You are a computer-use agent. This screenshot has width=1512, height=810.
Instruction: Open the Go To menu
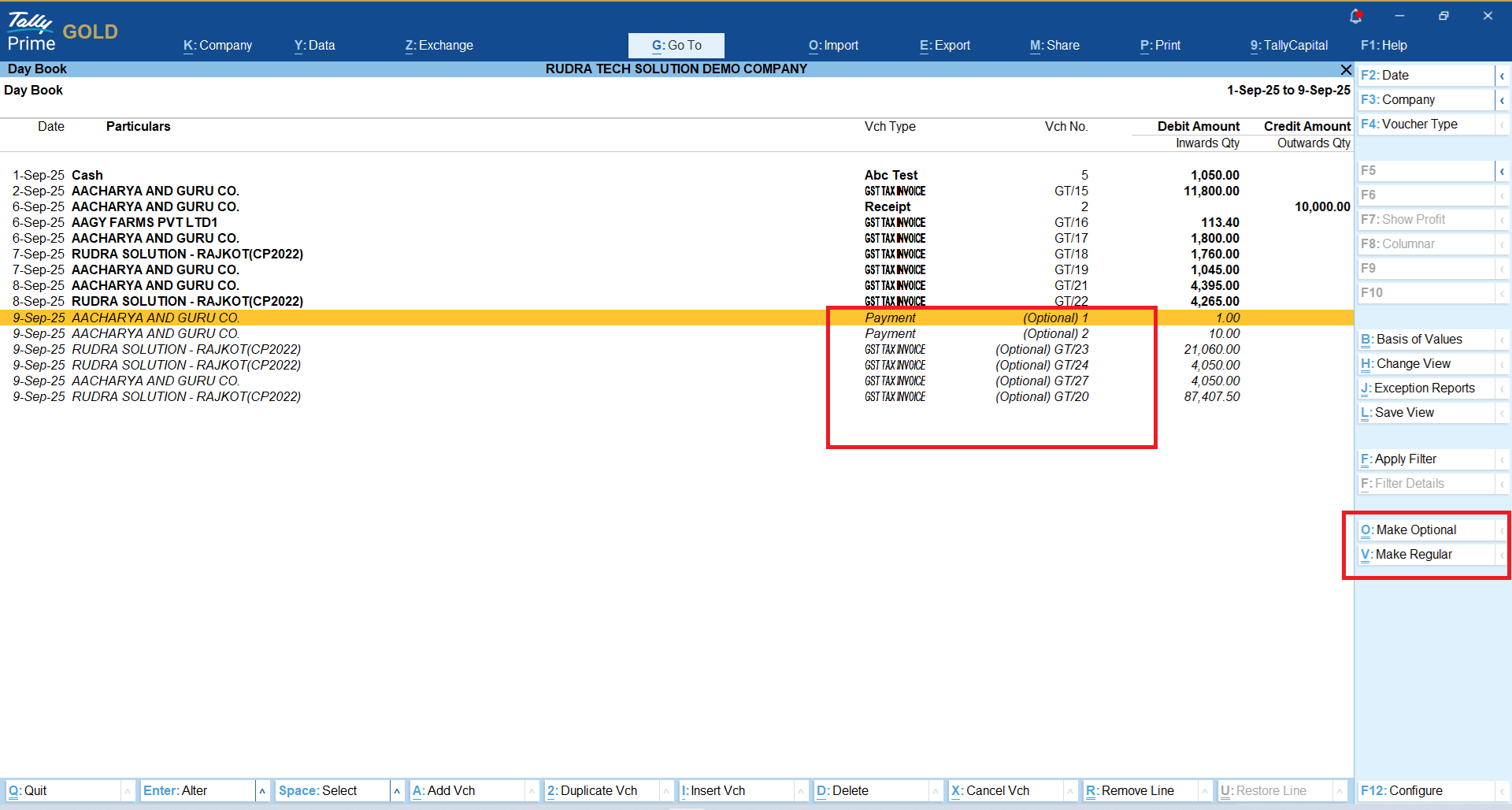click(x=676, y=46)
